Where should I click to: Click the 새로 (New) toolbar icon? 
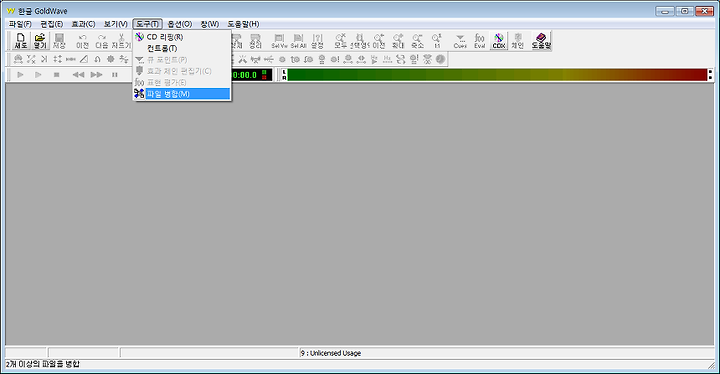pyautogui.click(x=21, y=40)
